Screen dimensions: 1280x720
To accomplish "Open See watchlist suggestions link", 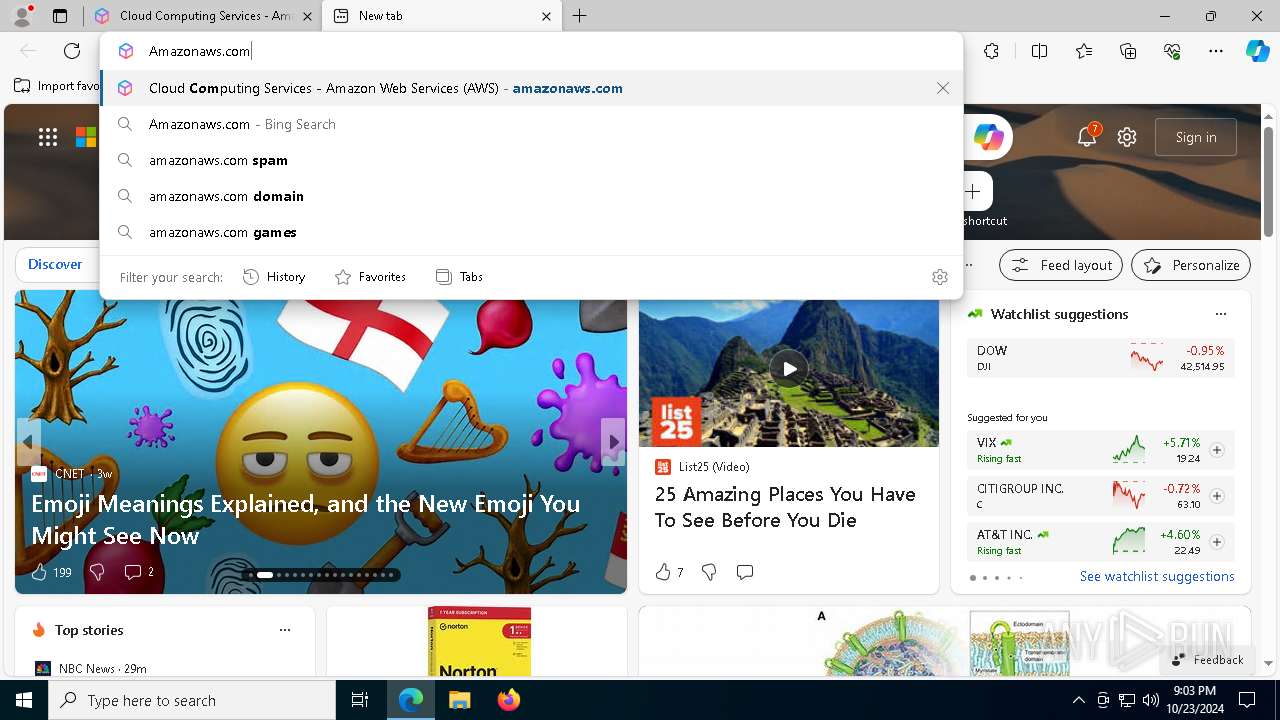I will point(1157,577).
